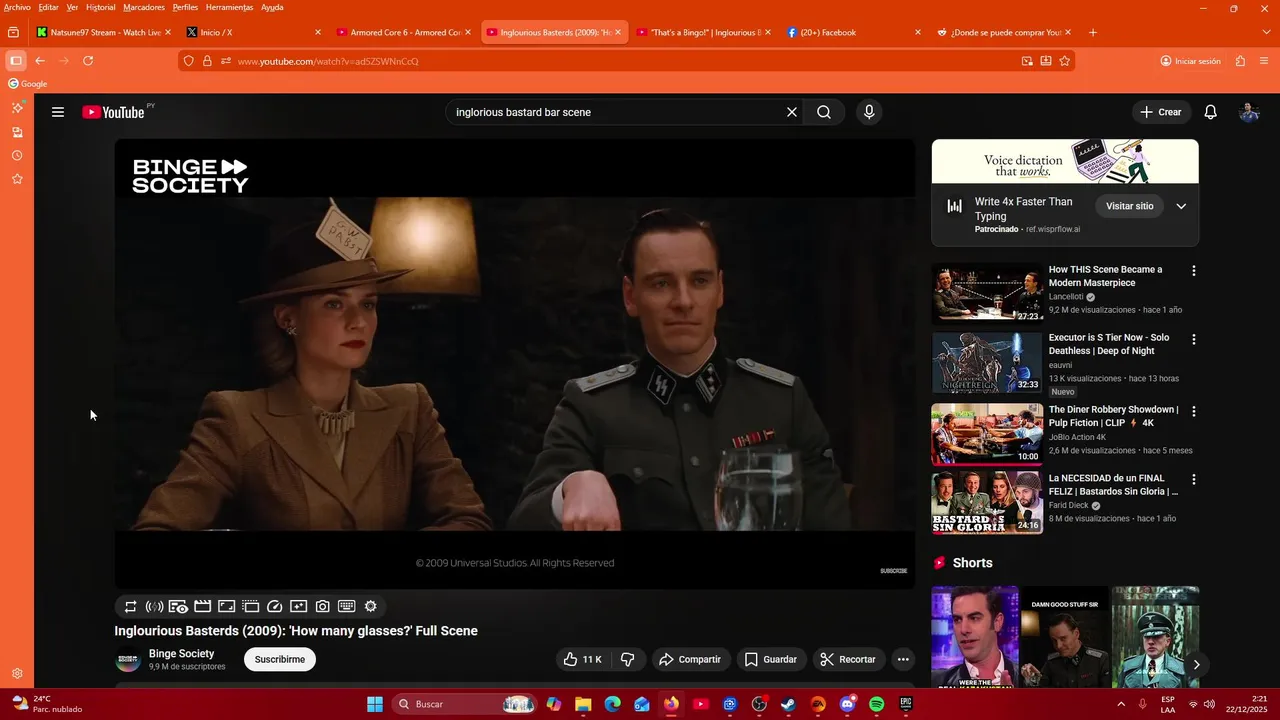Screen dimensions: 1280x720
Task: Open options for La NECESIDAD de un FINAL video
Action: [x=1193, y=480]
